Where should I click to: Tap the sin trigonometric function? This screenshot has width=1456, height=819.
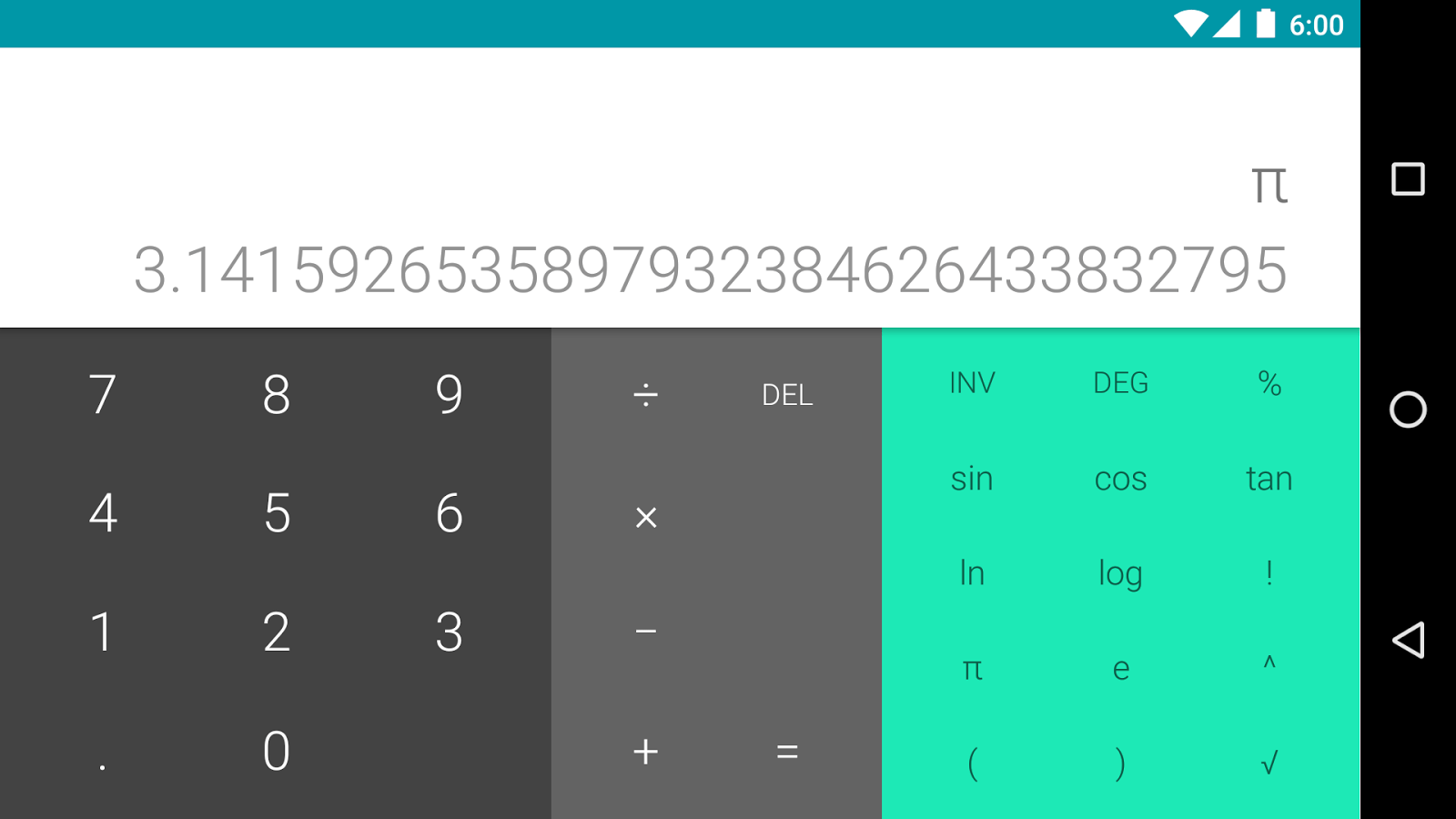point(972,479)
